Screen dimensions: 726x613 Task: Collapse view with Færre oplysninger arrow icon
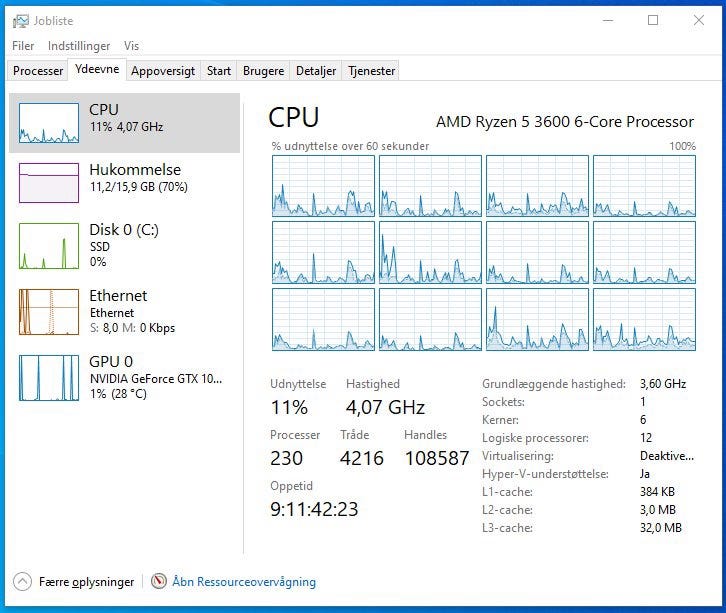point(22,581)
